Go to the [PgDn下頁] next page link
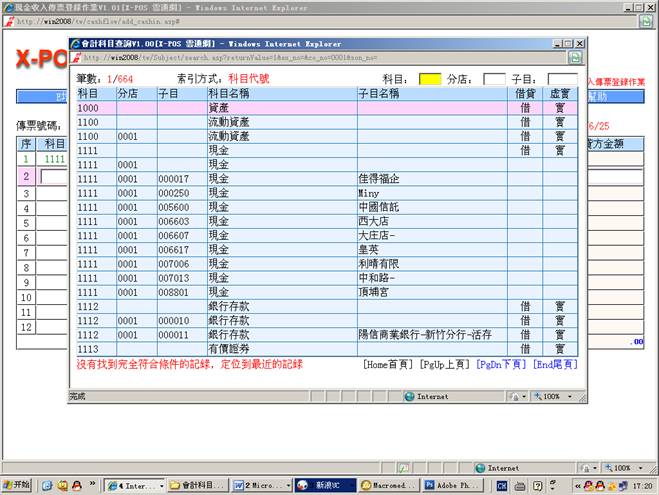 500,365
